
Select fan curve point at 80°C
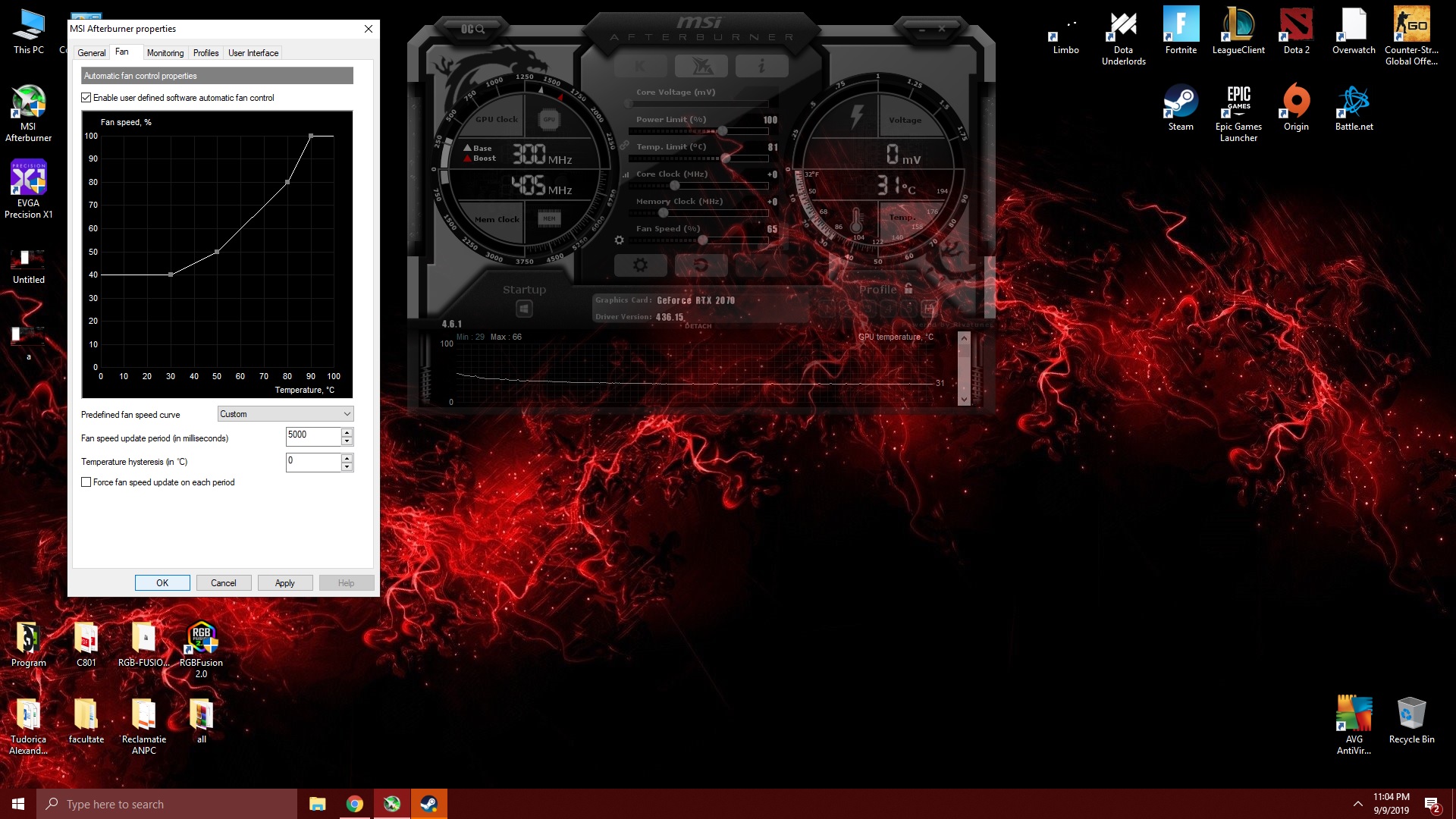point(287,182)
